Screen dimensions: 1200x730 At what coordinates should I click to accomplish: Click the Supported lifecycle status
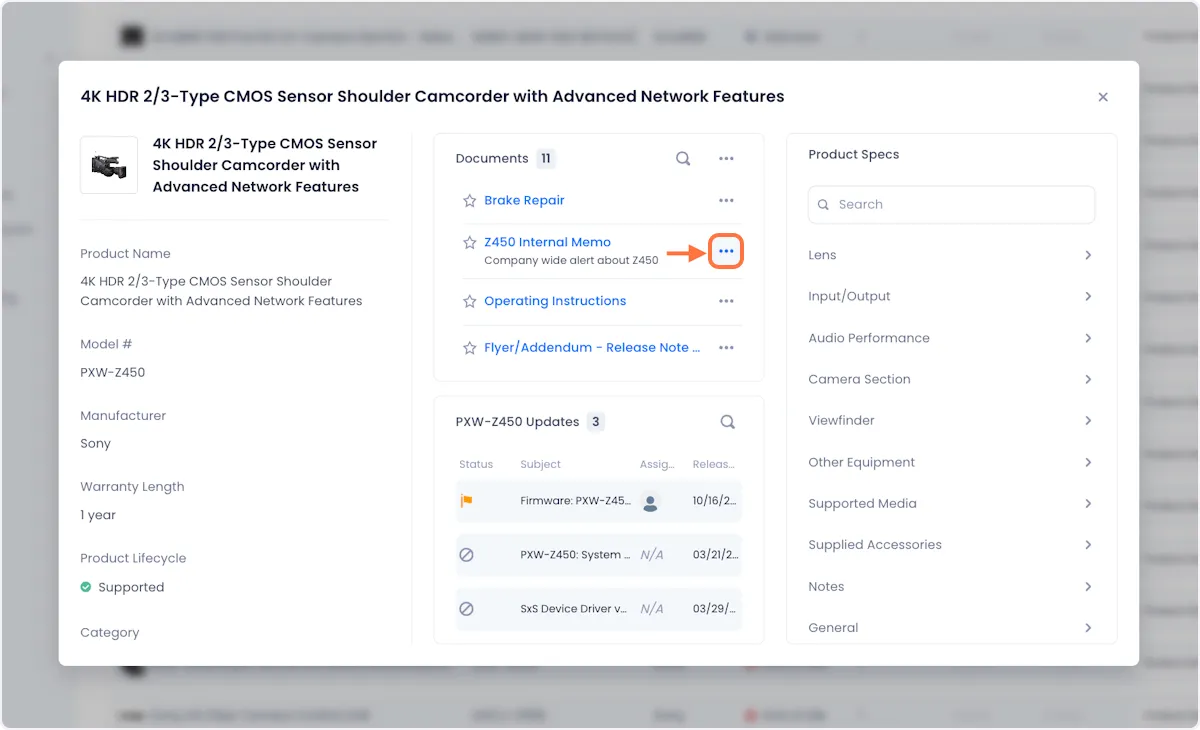pyautogui.click(x=122, y=587)
